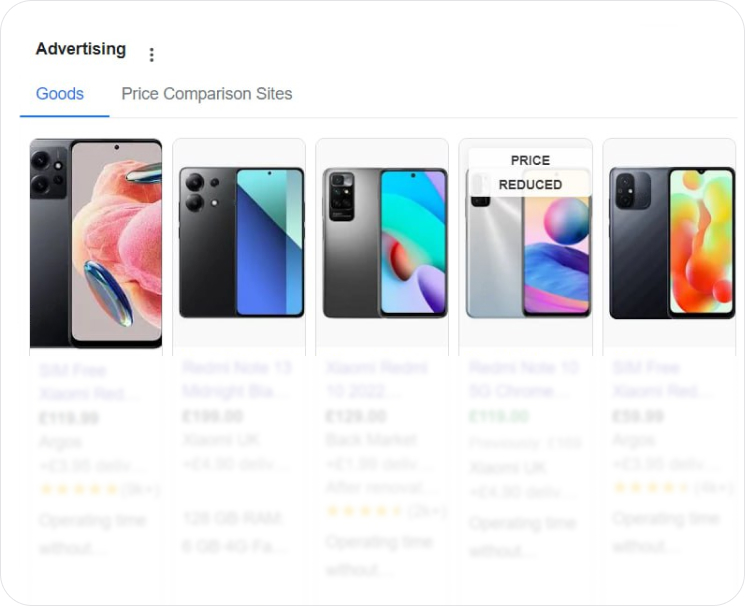Image resolution: width=745 pixels, height=606 pixels.
Task: Click the Xiaomi Redmi 10 2022 phone image
Action: (x=385, y=242)
